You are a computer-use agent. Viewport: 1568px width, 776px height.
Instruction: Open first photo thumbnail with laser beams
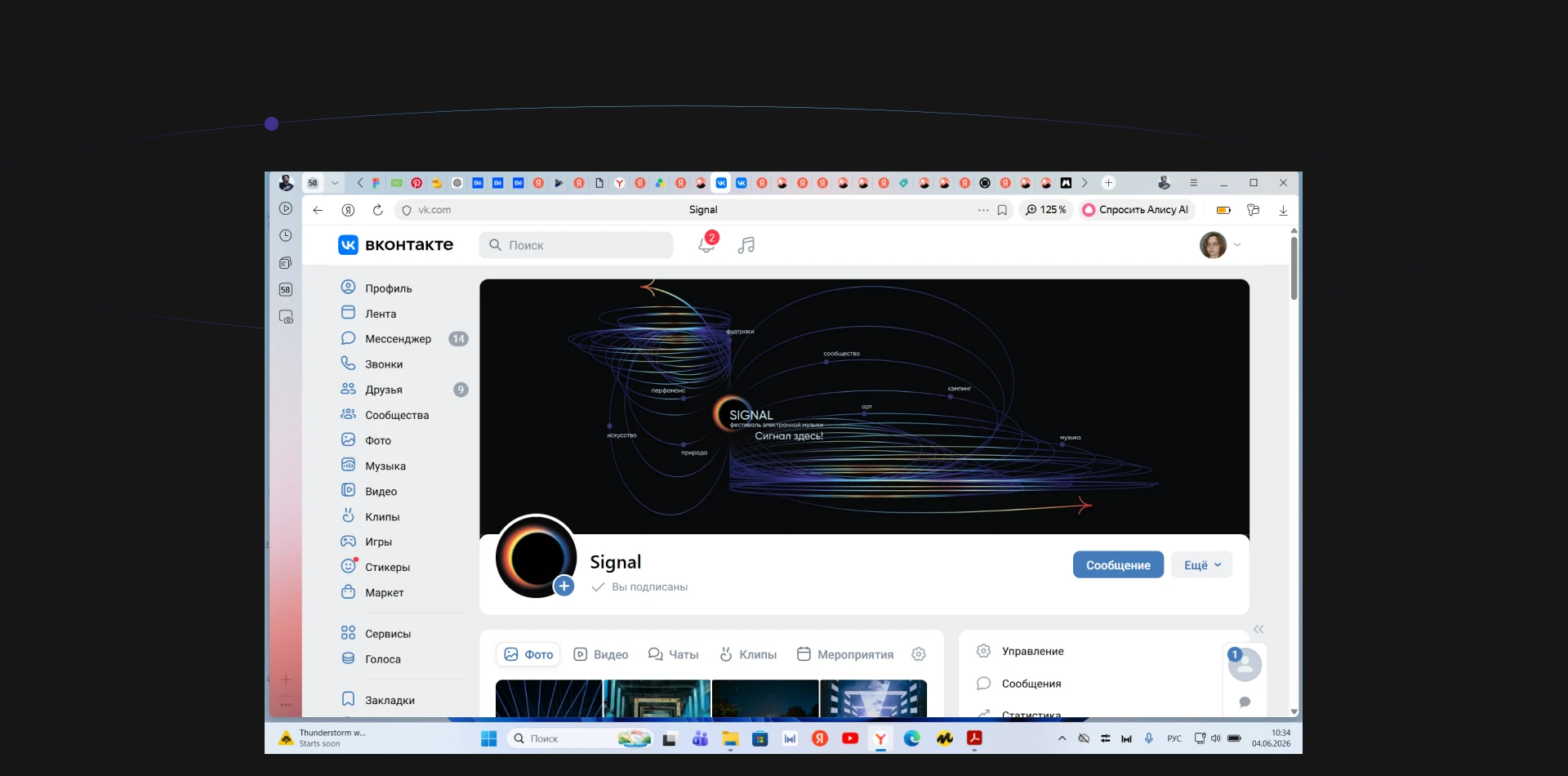click(x=549, y=698)
